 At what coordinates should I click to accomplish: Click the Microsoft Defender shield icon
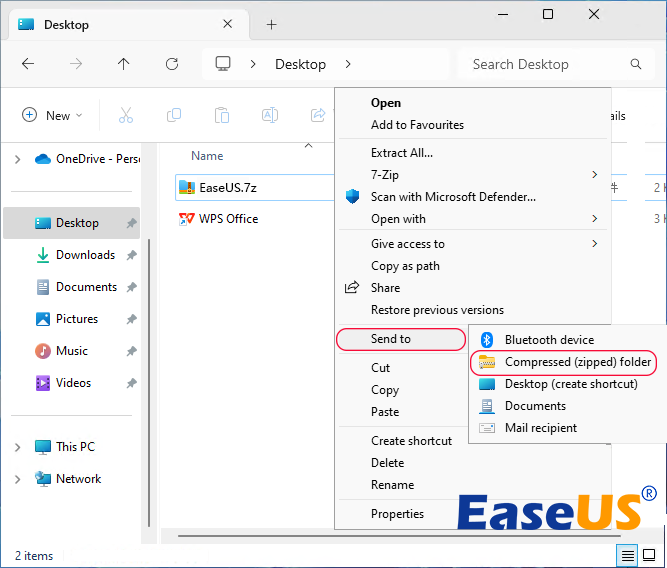pyautogui.click(x=352, y=197)
